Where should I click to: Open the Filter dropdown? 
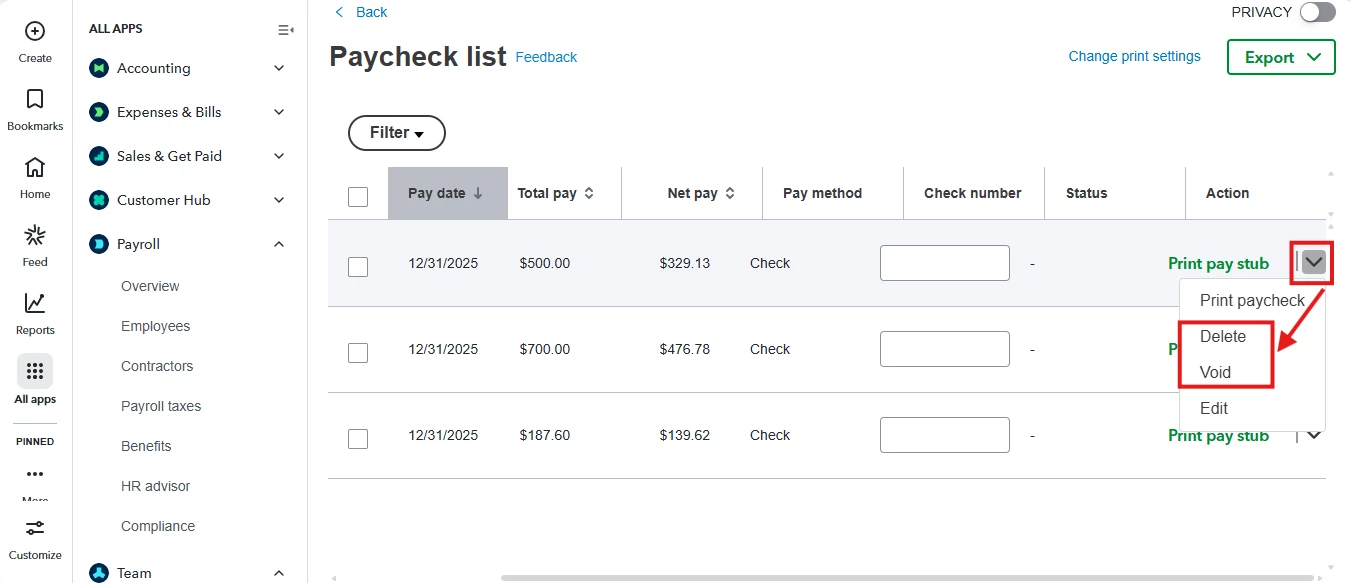(397, 133)
